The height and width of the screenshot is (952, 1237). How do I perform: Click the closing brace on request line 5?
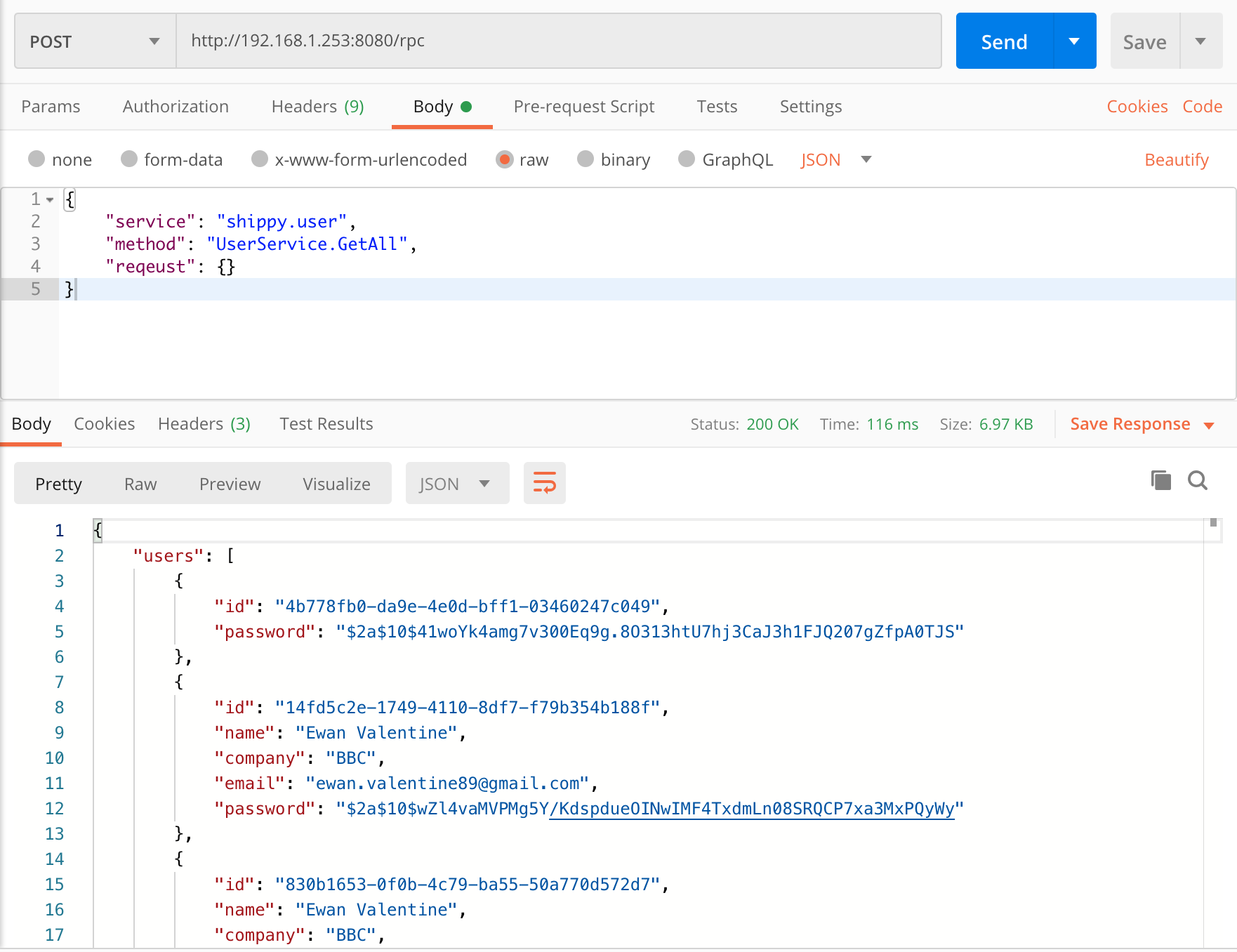click(69, 289)
